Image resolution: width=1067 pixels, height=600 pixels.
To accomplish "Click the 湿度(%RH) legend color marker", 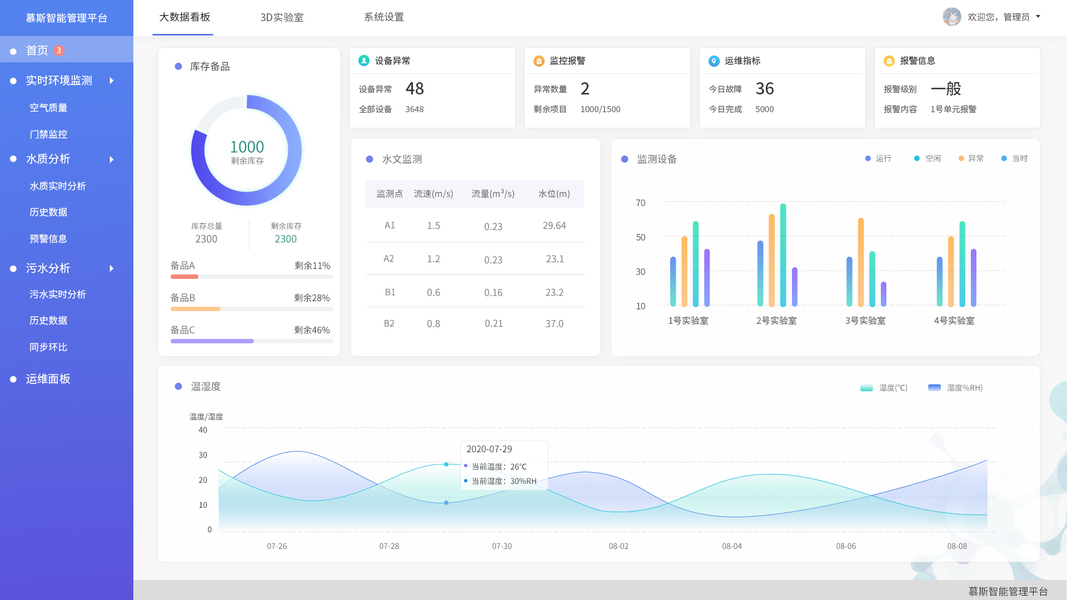I will (934, 388).
